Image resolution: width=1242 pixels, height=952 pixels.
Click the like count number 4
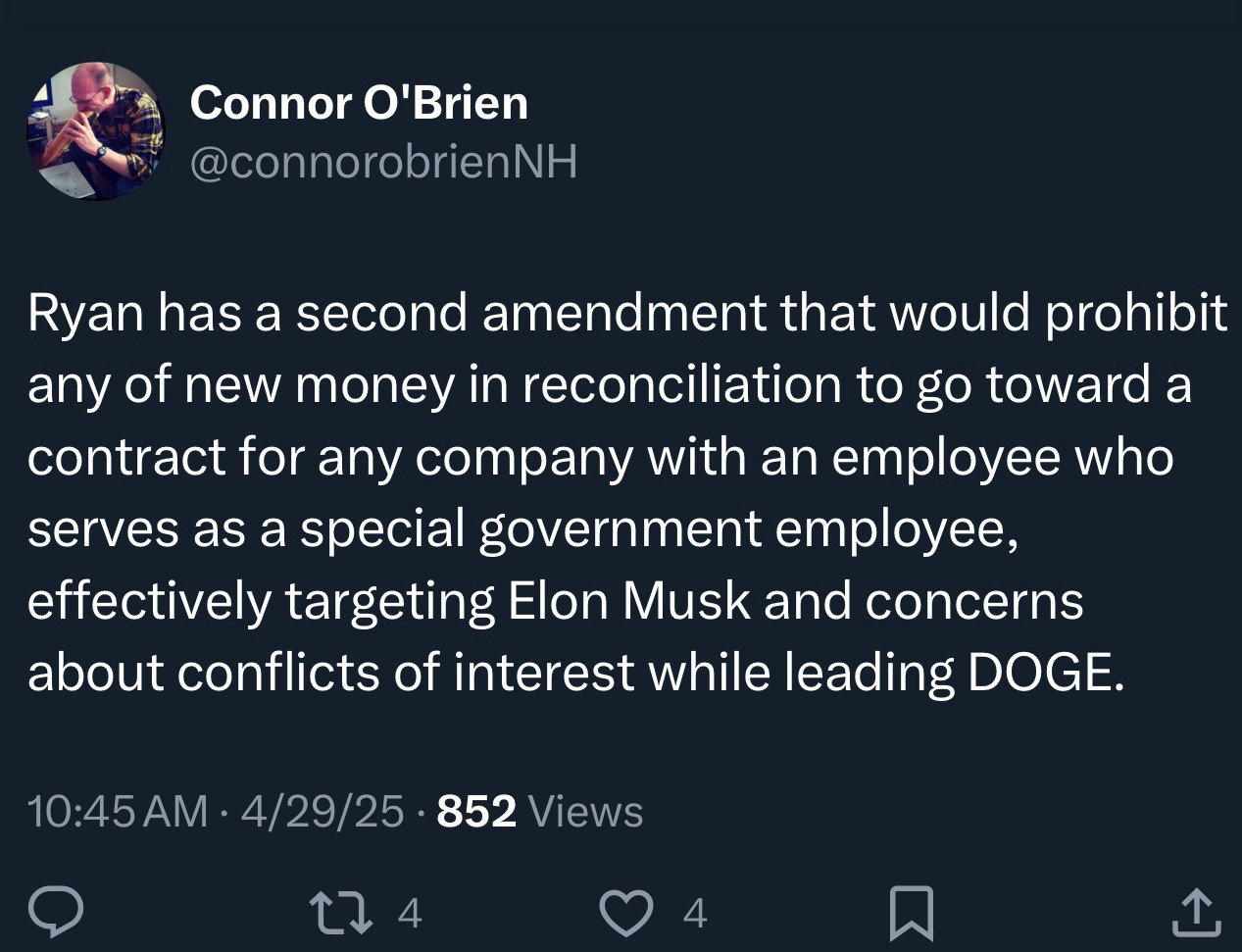(694, 914)
